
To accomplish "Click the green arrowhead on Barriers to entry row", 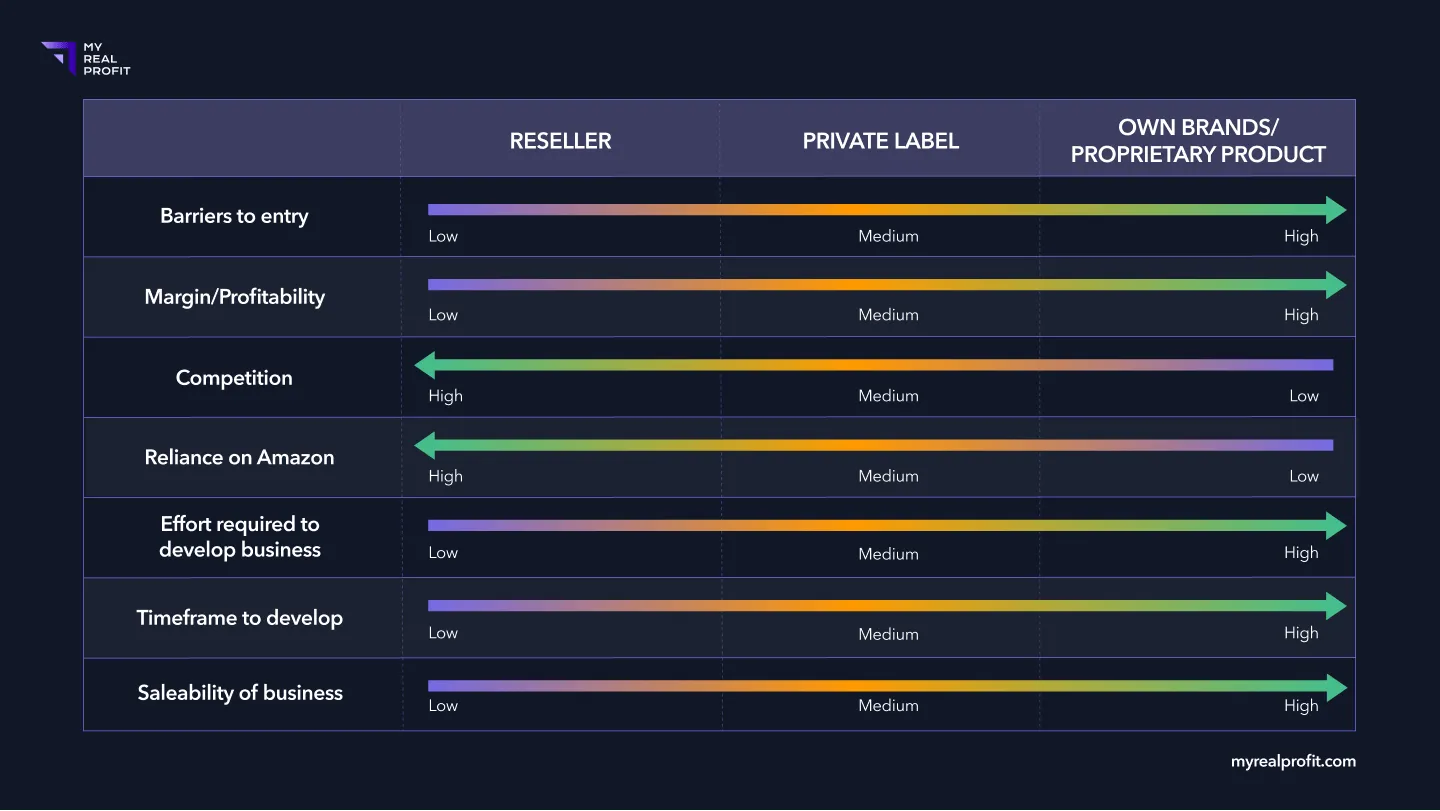I will (x=1336, y=210).
